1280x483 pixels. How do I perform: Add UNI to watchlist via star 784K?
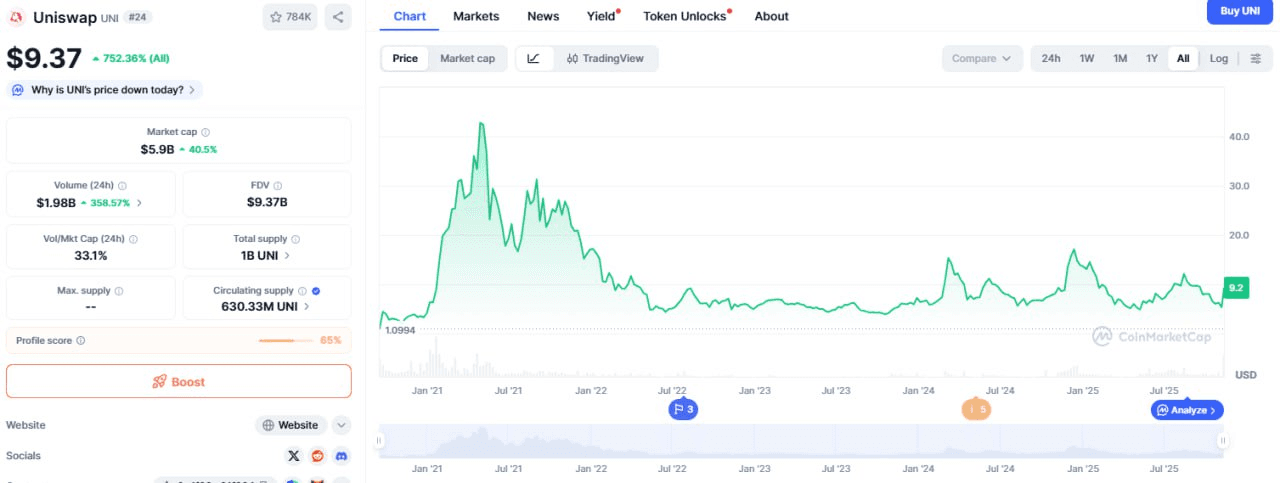pos(290,17)
